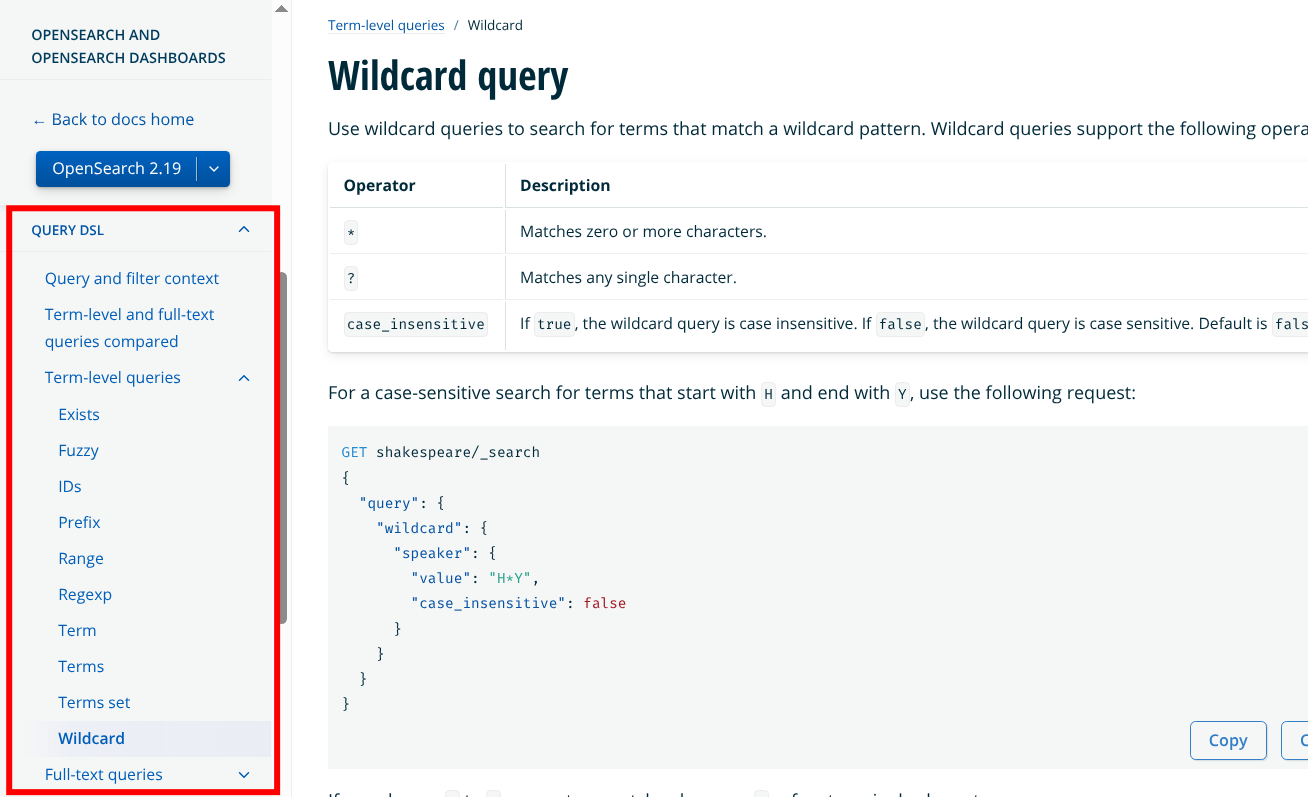This screenshot has height=797, width=1308.
Task: Expand the Full-text queries chevron
Action: (x=244, y=775)
